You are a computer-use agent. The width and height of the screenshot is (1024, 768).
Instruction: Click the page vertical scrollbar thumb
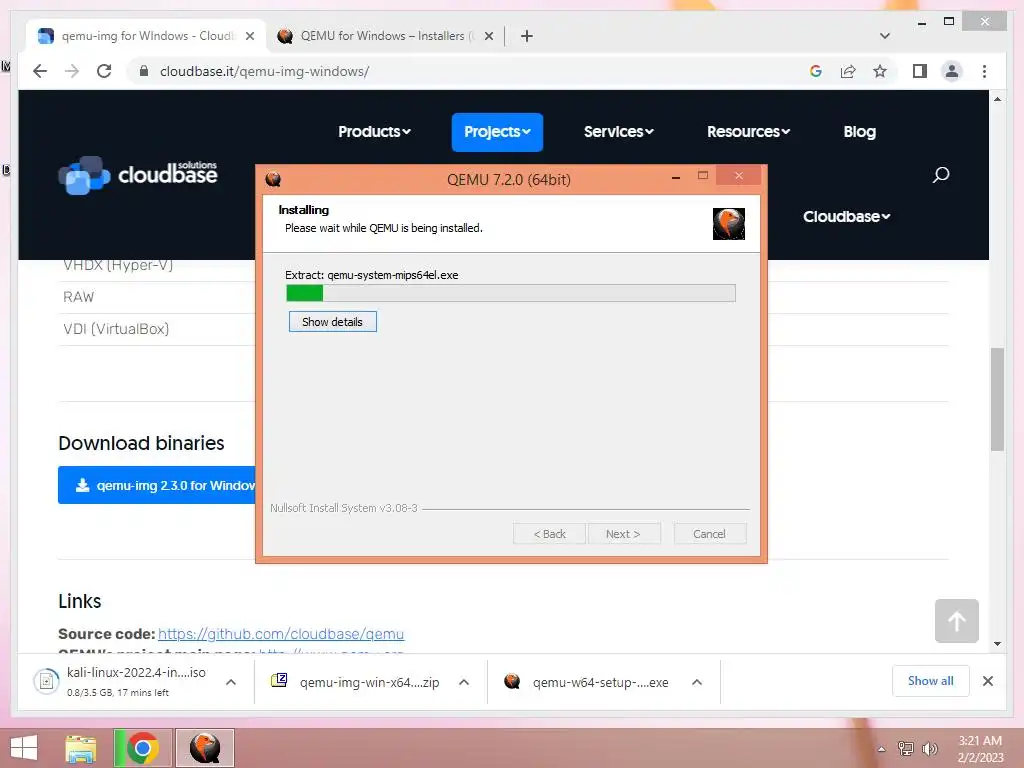(x=997, y=400)
